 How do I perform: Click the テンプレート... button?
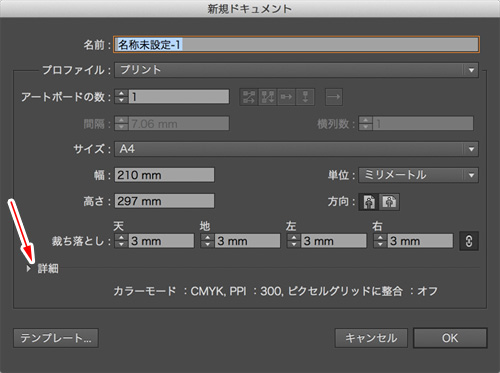56,338
